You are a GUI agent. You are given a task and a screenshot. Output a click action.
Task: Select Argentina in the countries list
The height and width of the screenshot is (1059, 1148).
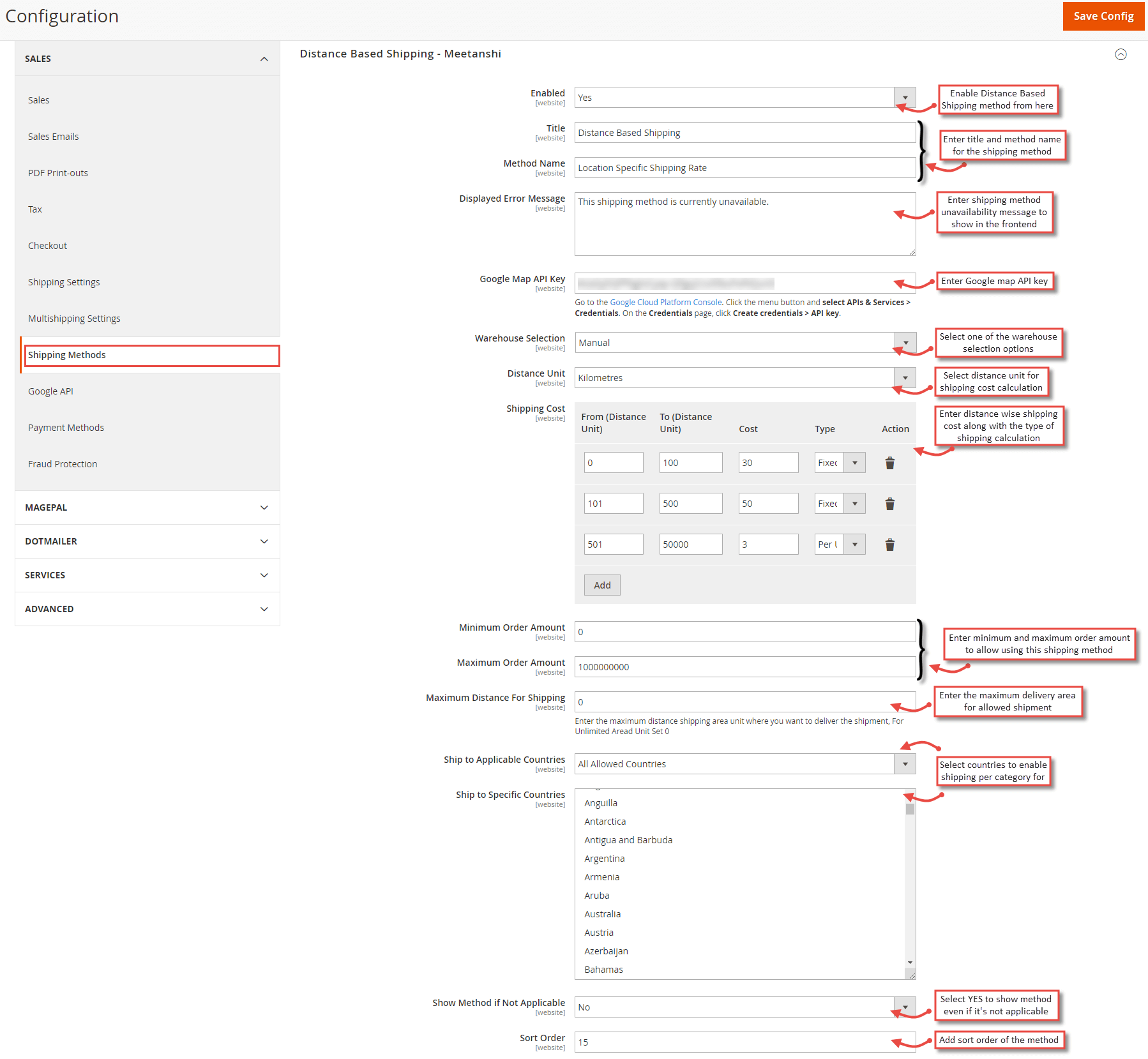740,859
